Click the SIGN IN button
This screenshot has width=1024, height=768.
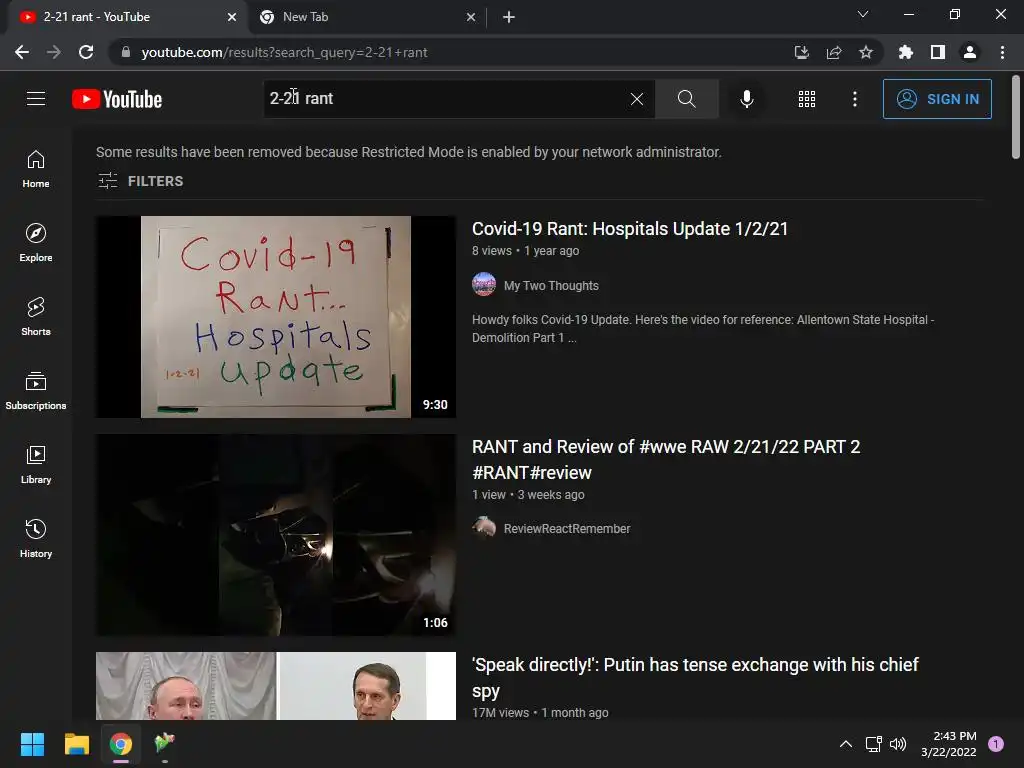[937, 99]
